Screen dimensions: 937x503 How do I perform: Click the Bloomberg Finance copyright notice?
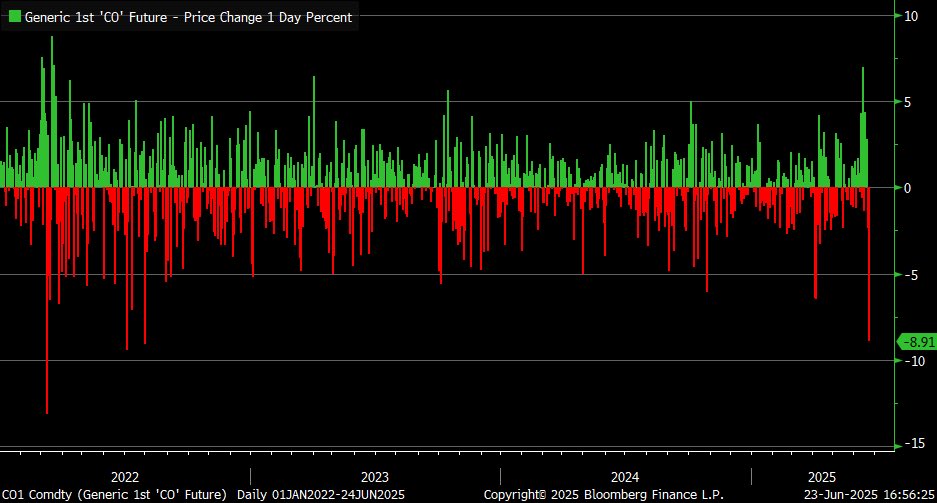click(604, 495)
